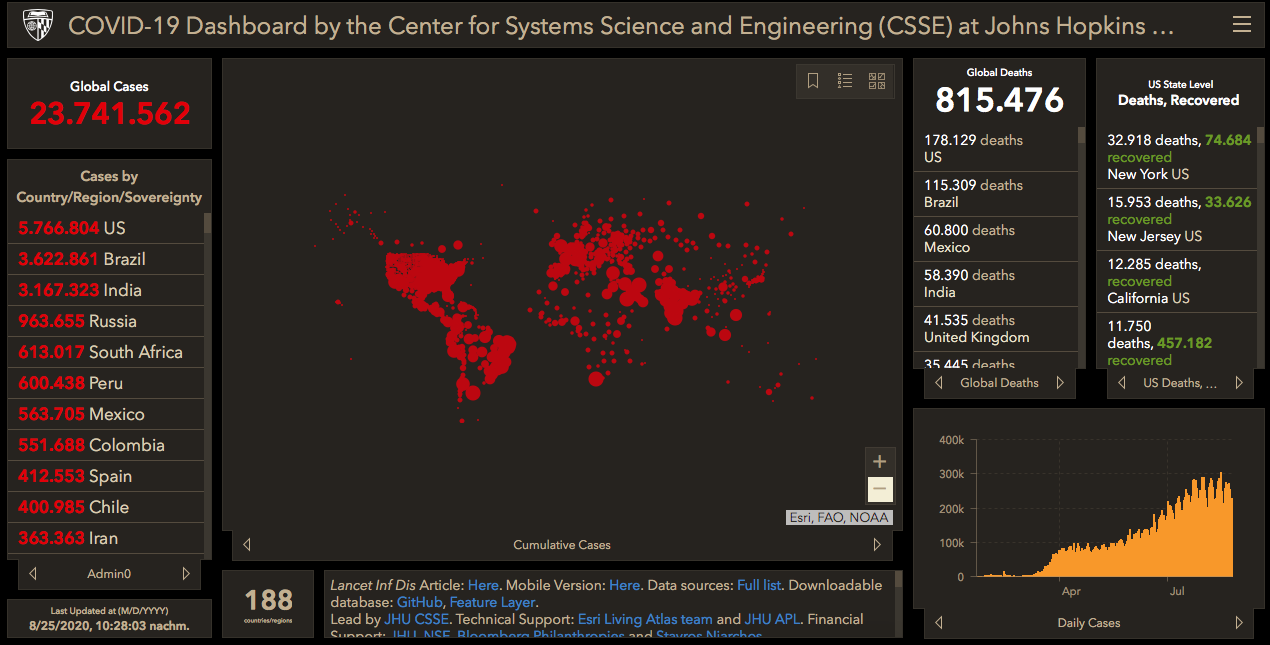Open the JHU CSSE link
The image size is (1270, 645).
(x=417, y=619)
